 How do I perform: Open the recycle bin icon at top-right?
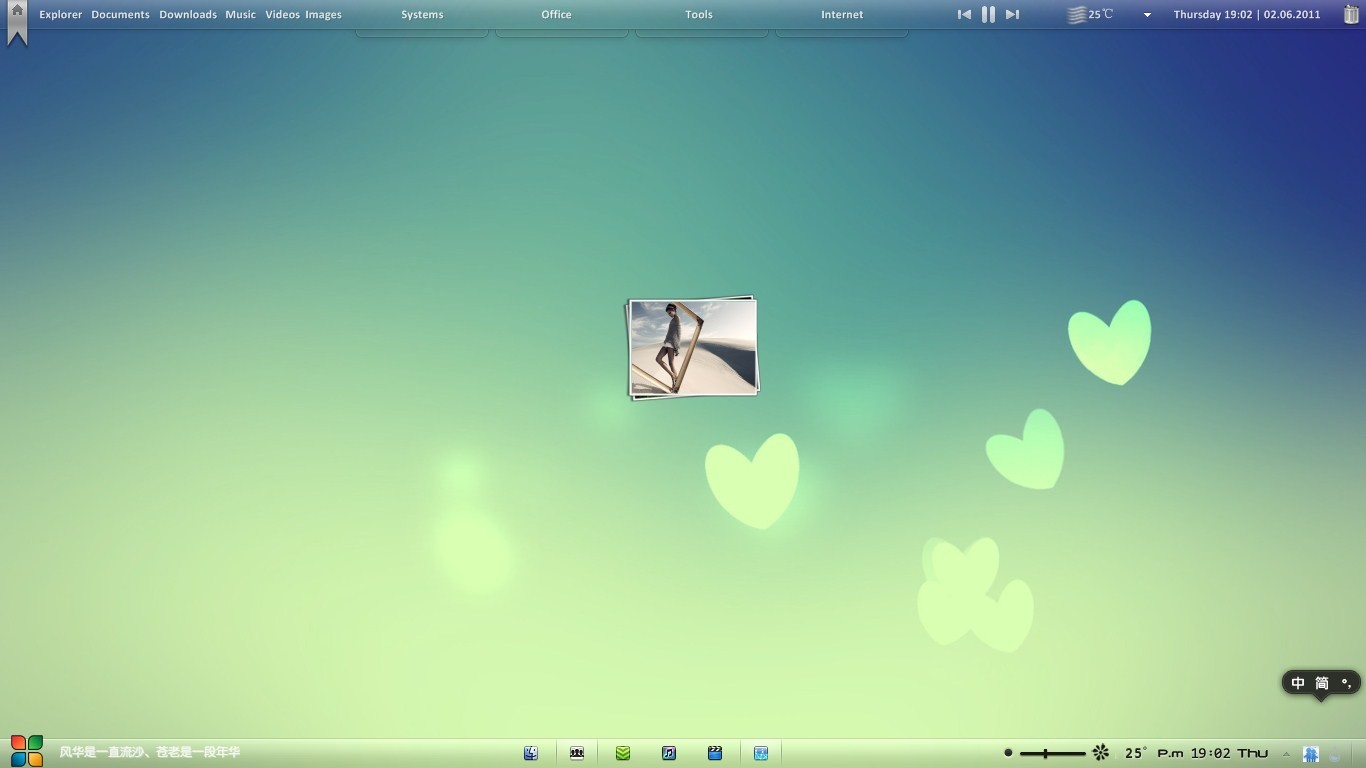click(x=1351, y=14)
